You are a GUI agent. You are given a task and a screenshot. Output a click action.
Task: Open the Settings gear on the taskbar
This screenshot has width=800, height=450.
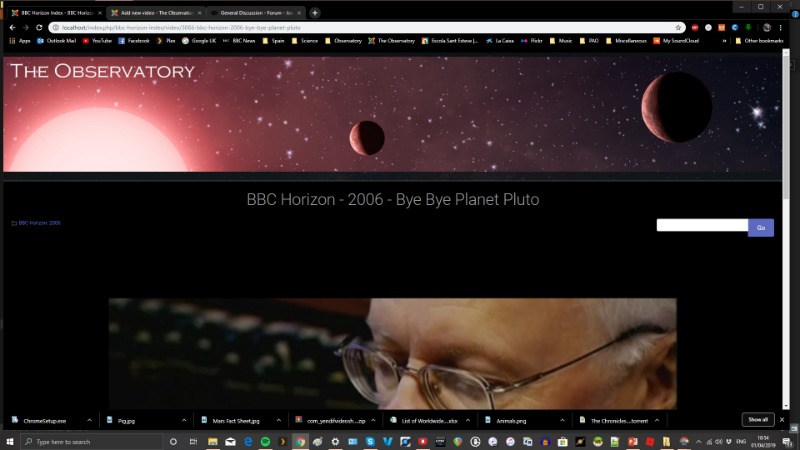point(335,441)
